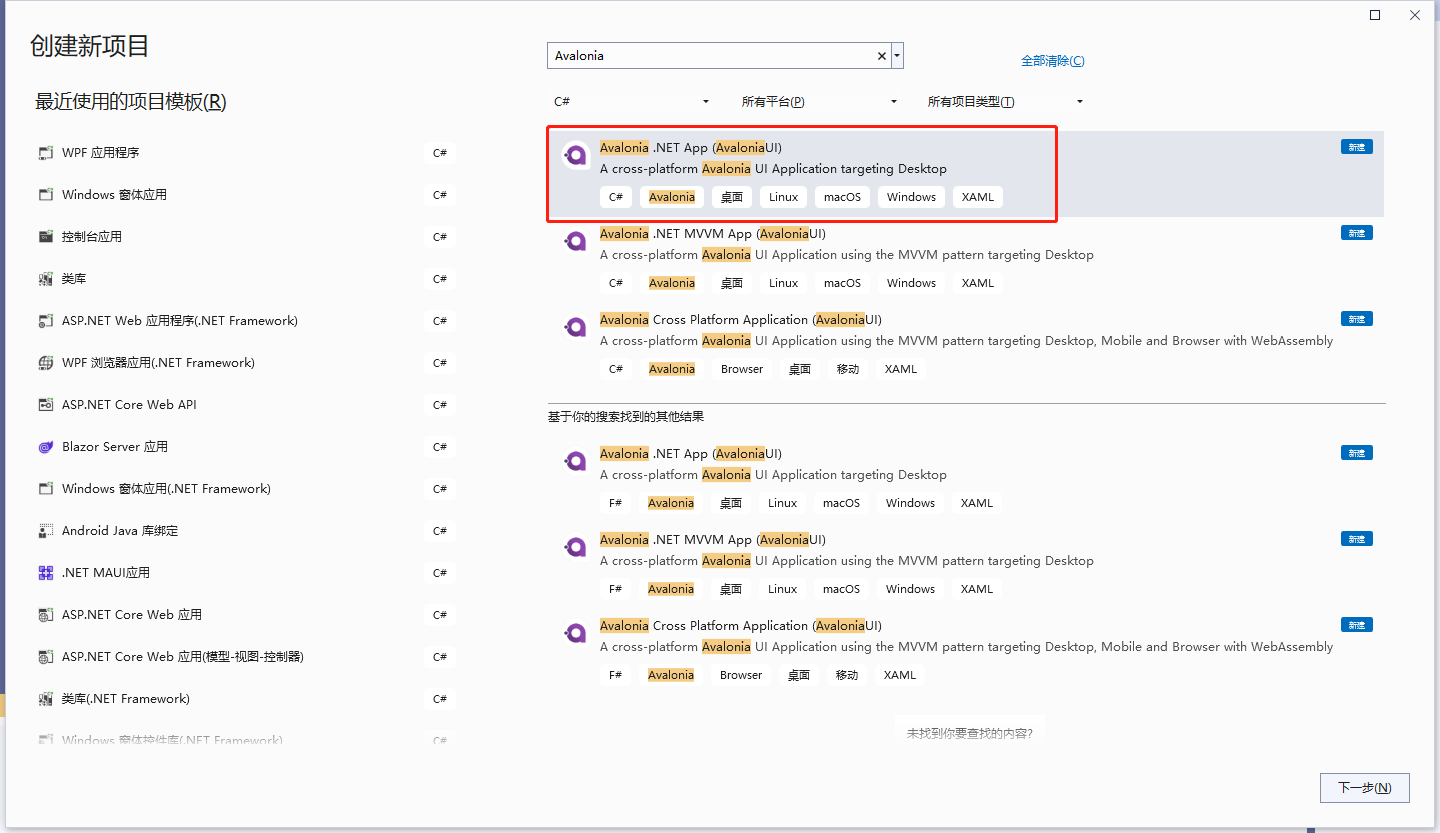
Task: Click the Blazor Server 应用 icon
Action: pyautogui.click(x=45, y=447)
